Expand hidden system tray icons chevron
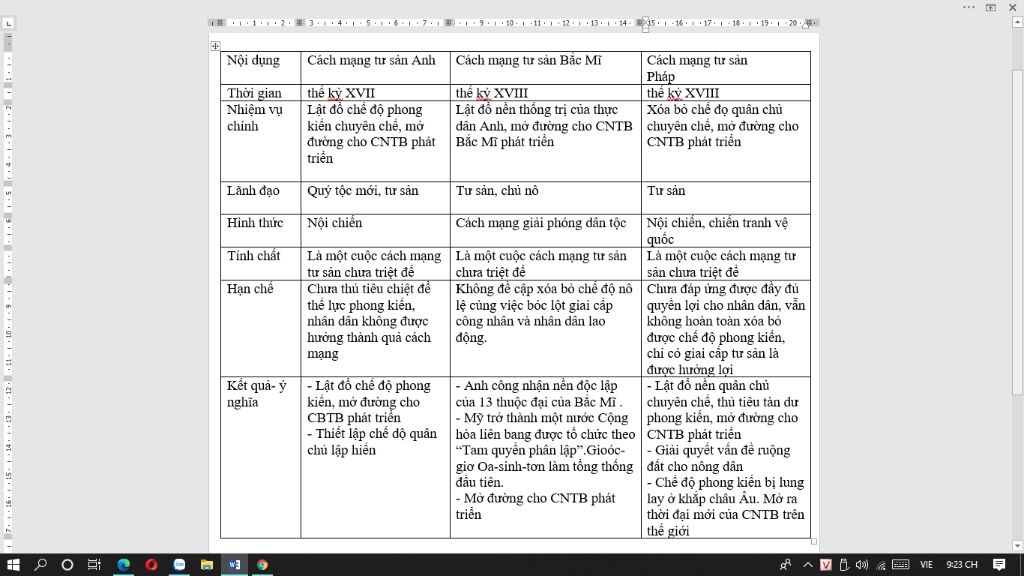1024x576 pixels. pos(808,565)
